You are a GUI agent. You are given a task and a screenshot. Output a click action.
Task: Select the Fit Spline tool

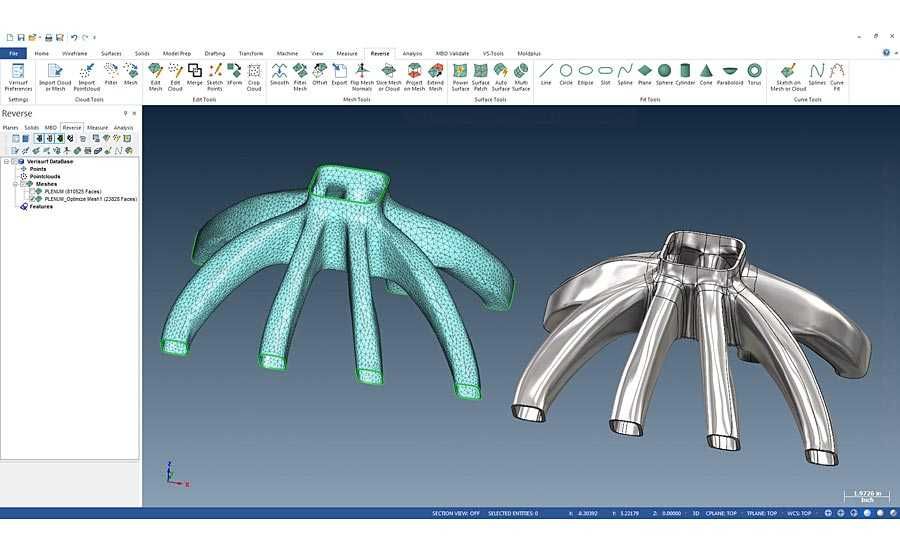click(x=625, y=75)
